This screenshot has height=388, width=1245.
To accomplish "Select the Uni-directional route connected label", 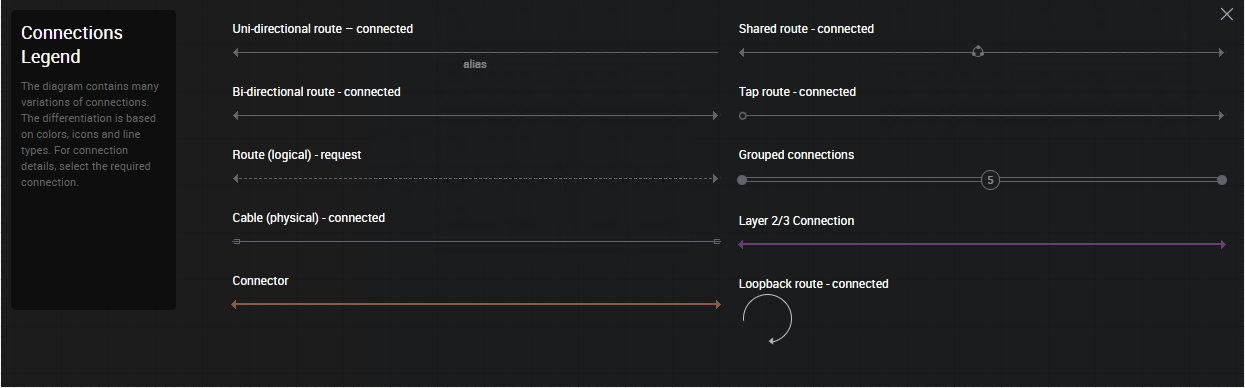I will point(323,29).
